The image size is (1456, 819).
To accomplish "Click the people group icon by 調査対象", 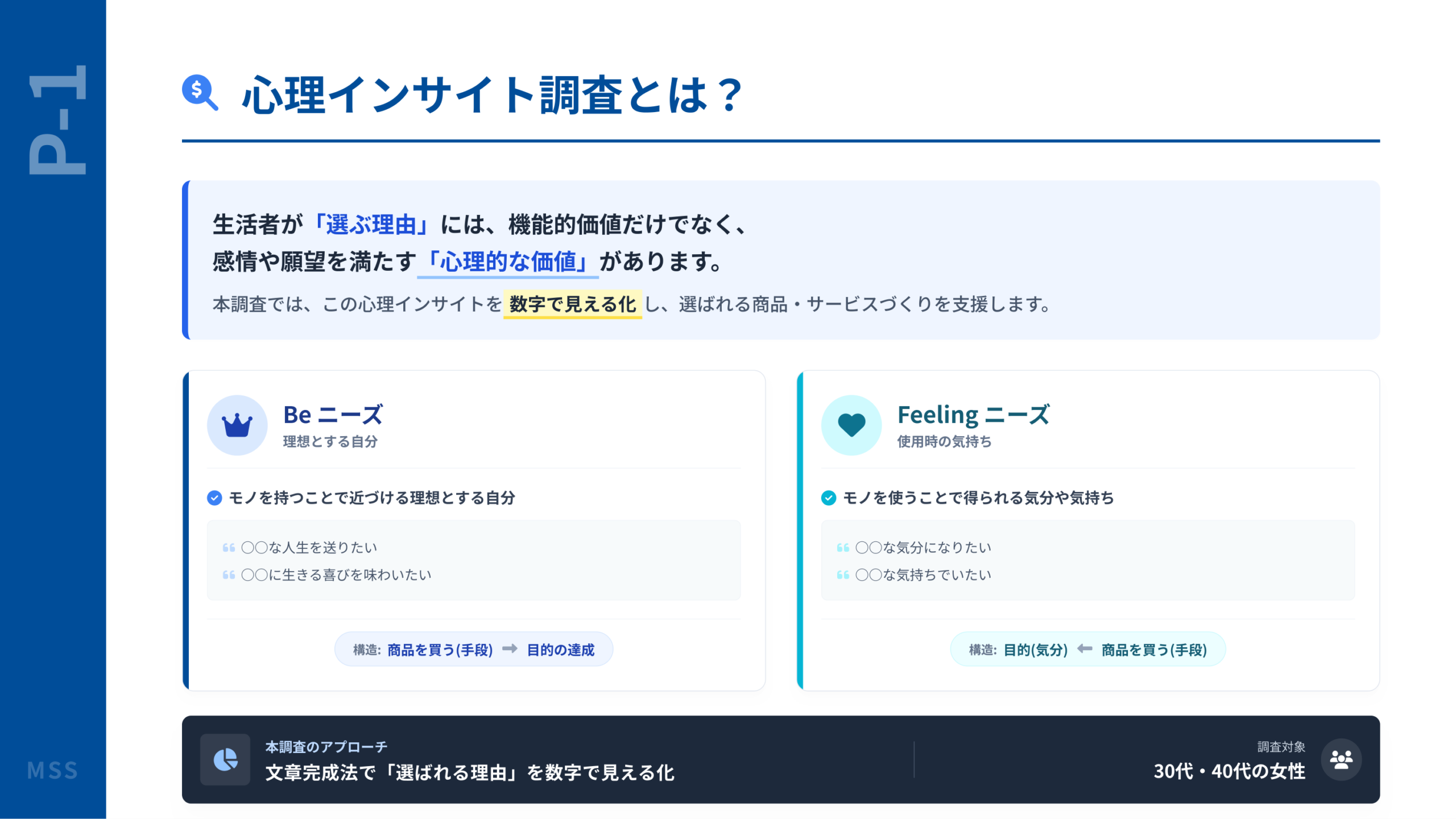I will tap(1341, 760).
